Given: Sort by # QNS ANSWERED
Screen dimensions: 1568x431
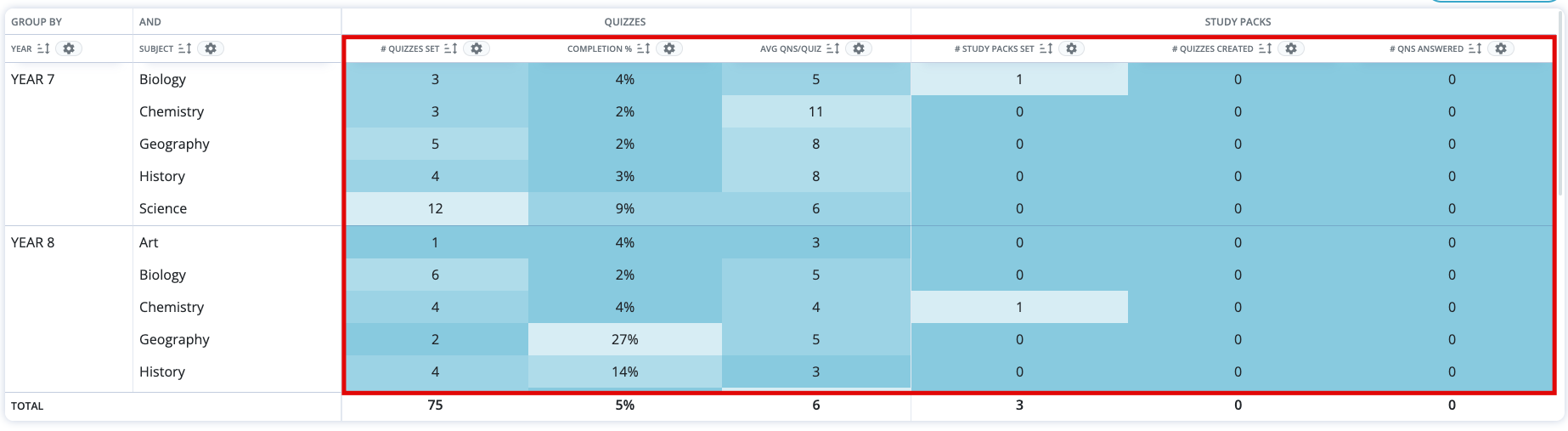Looking at the screenshot, I should tap(1475, 49).
